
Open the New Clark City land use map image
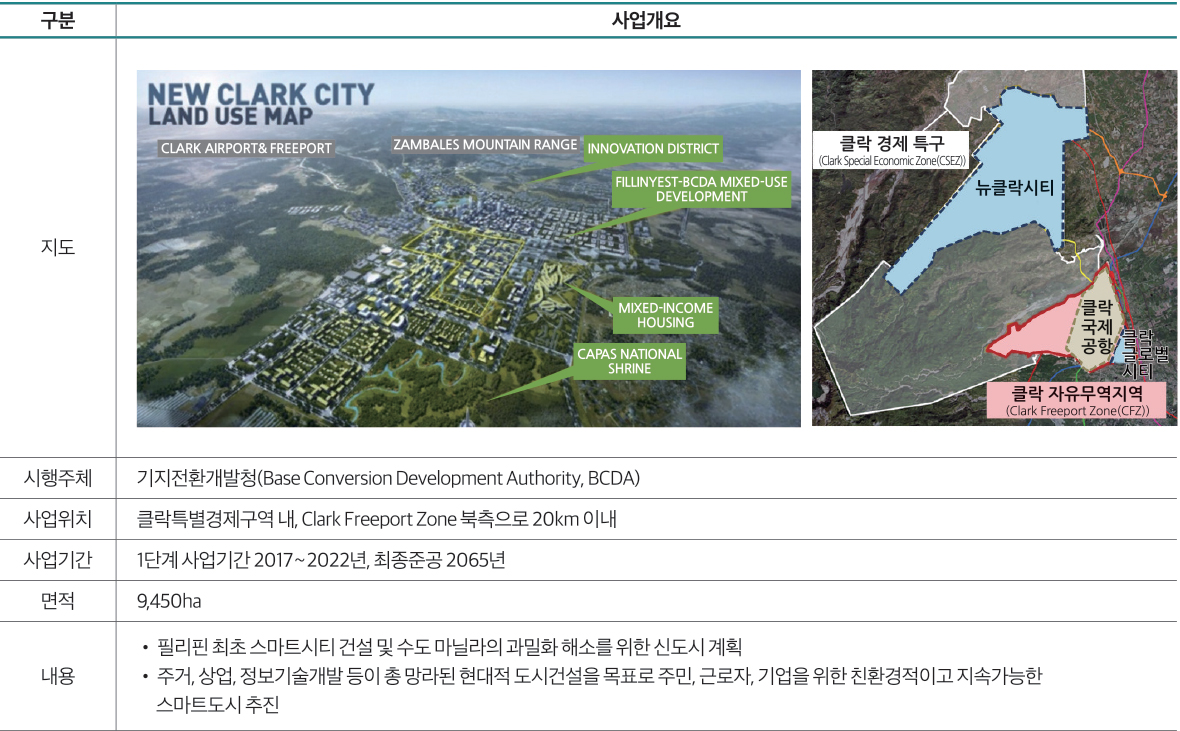[x=468, y=248]
